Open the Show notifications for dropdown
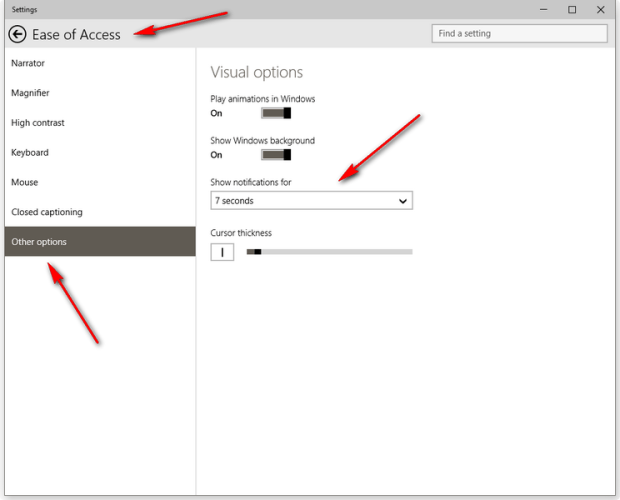620x500 pixels. [x=311, y=201]
